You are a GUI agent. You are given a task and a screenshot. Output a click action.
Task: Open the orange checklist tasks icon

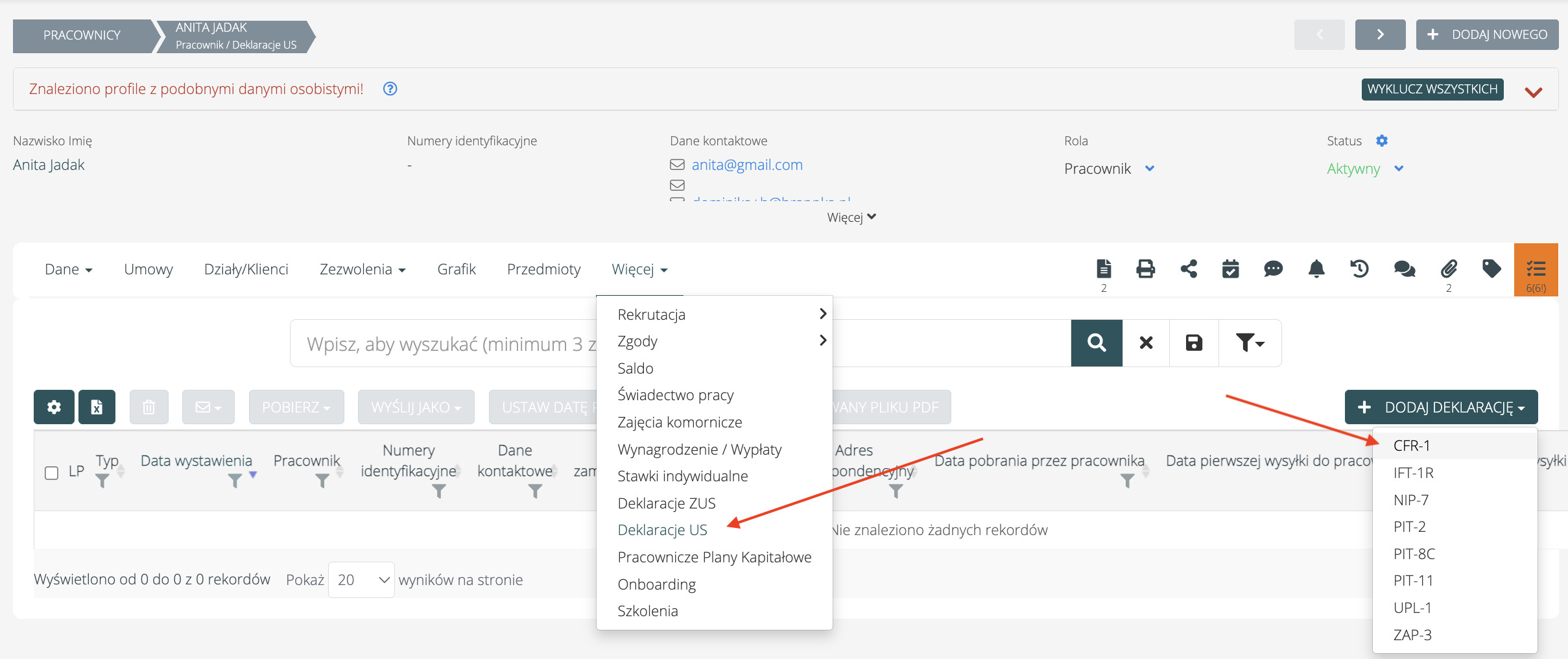[x=1536, y=270]
